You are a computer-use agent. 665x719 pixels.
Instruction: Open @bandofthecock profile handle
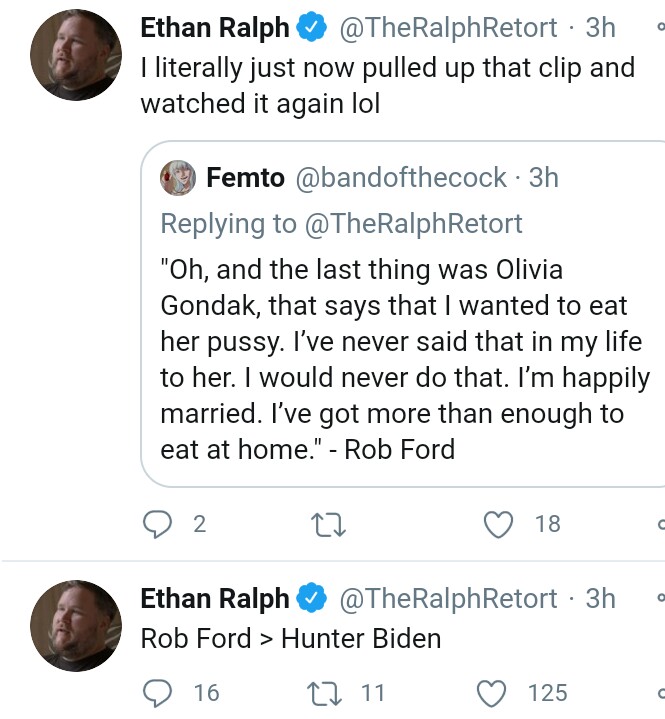(401, 177)
